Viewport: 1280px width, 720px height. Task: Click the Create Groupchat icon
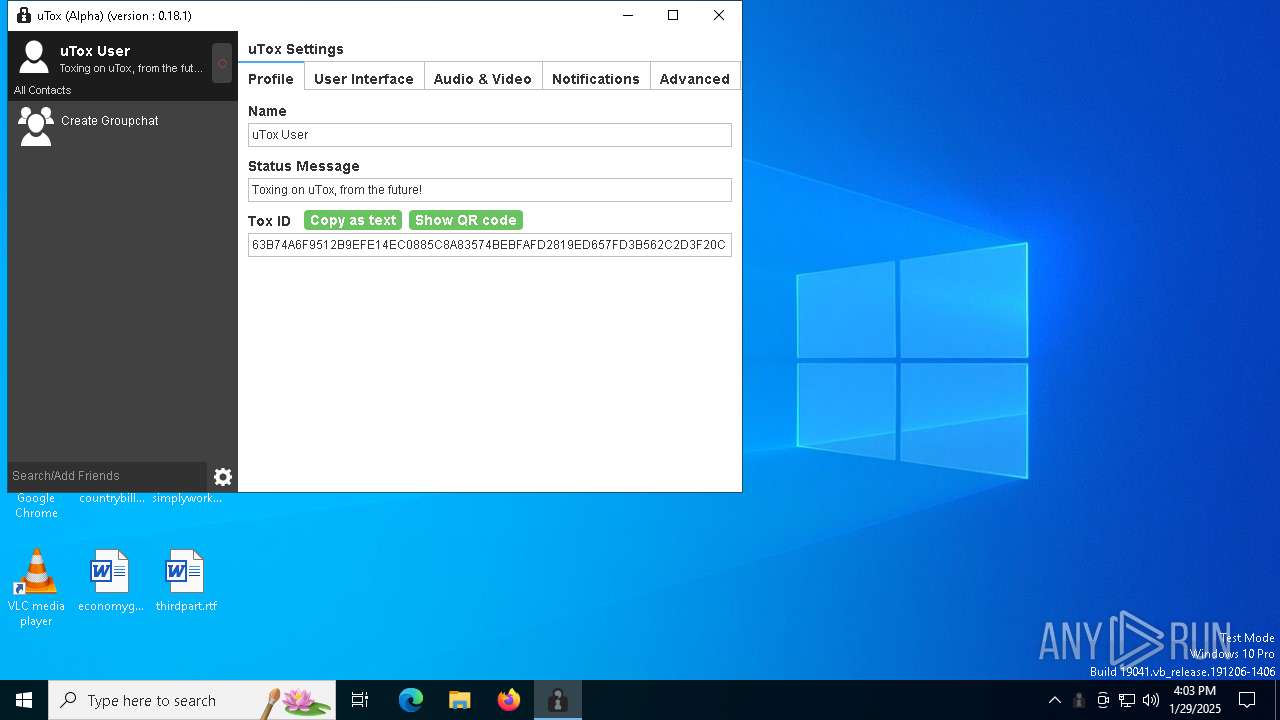(x=36, y=126)
